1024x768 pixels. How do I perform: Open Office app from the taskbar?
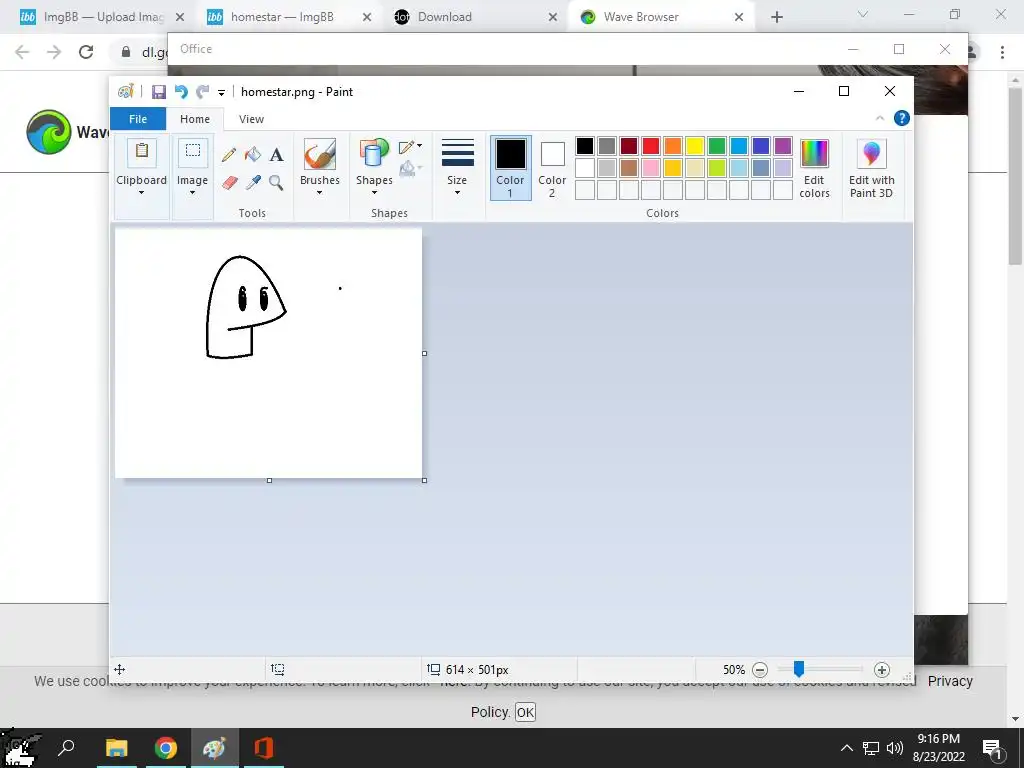pyautogui.click(x=264, y=748)
